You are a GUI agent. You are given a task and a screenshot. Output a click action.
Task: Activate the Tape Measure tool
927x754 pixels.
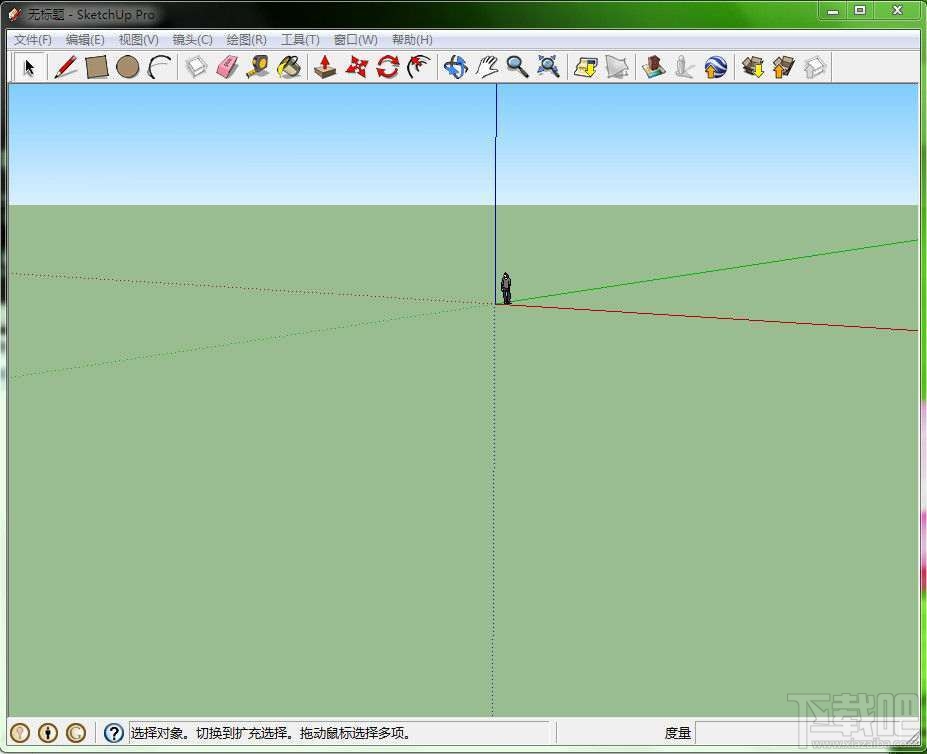tap(258, 67)
